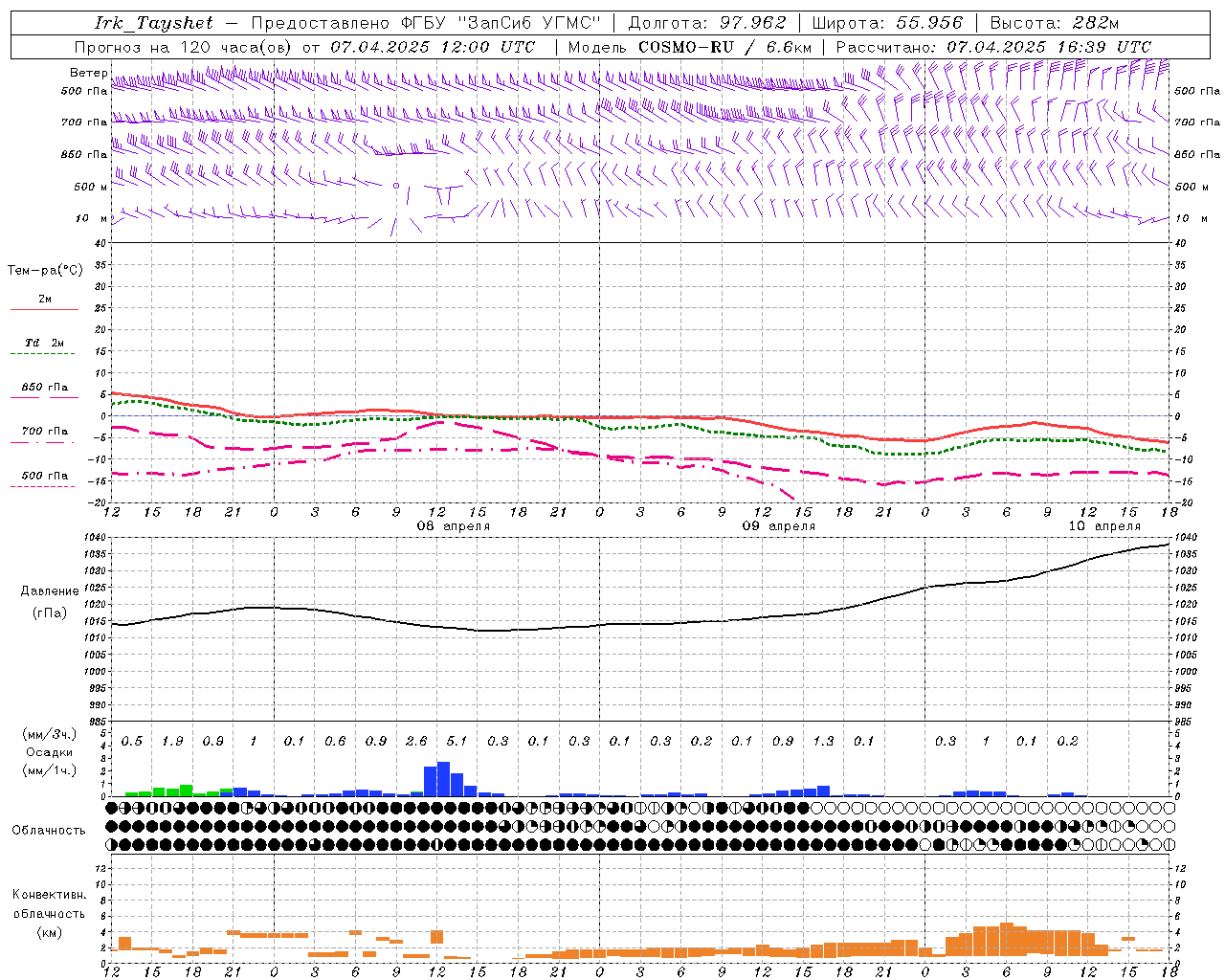Select the text 'ЗапСиб УГМС' in the header
Image resolution: width=1225 pixels, height=980 pixels.
tap(529, 23)
